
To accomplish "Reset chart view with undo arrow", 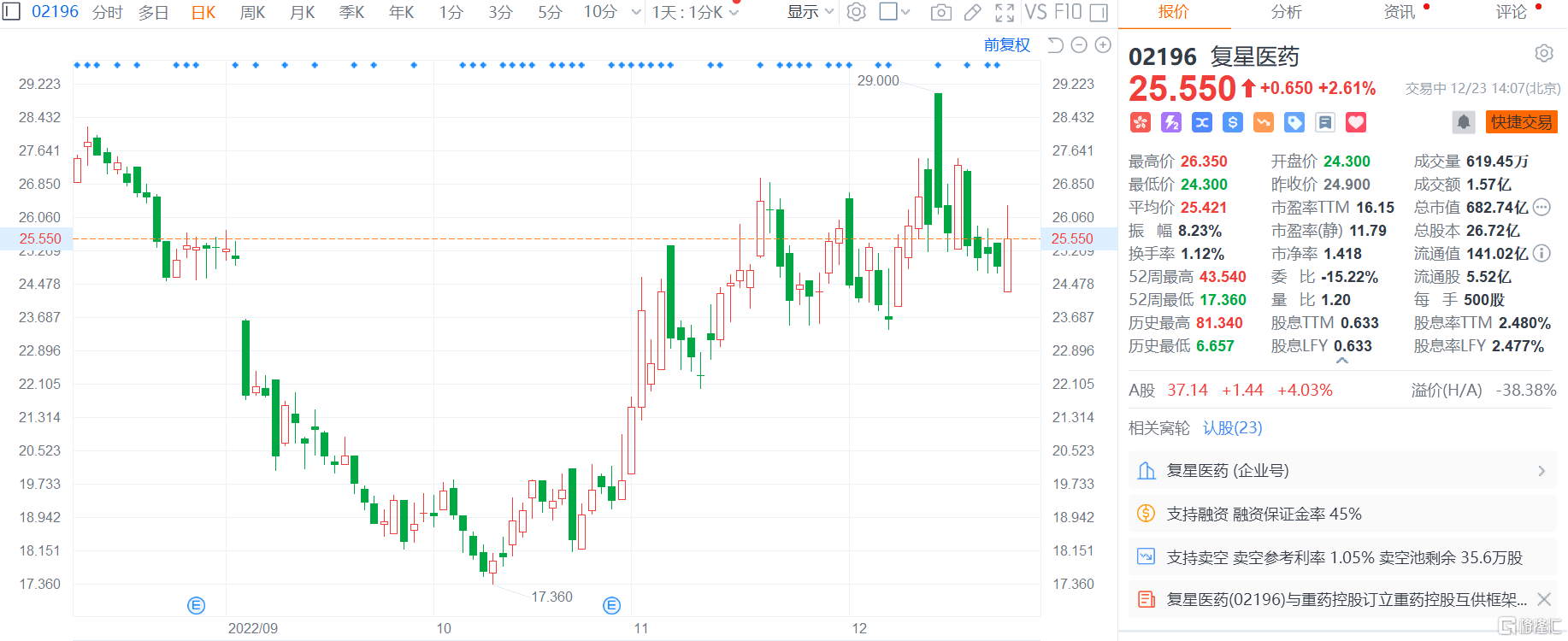I will [x=1056, y=44].
